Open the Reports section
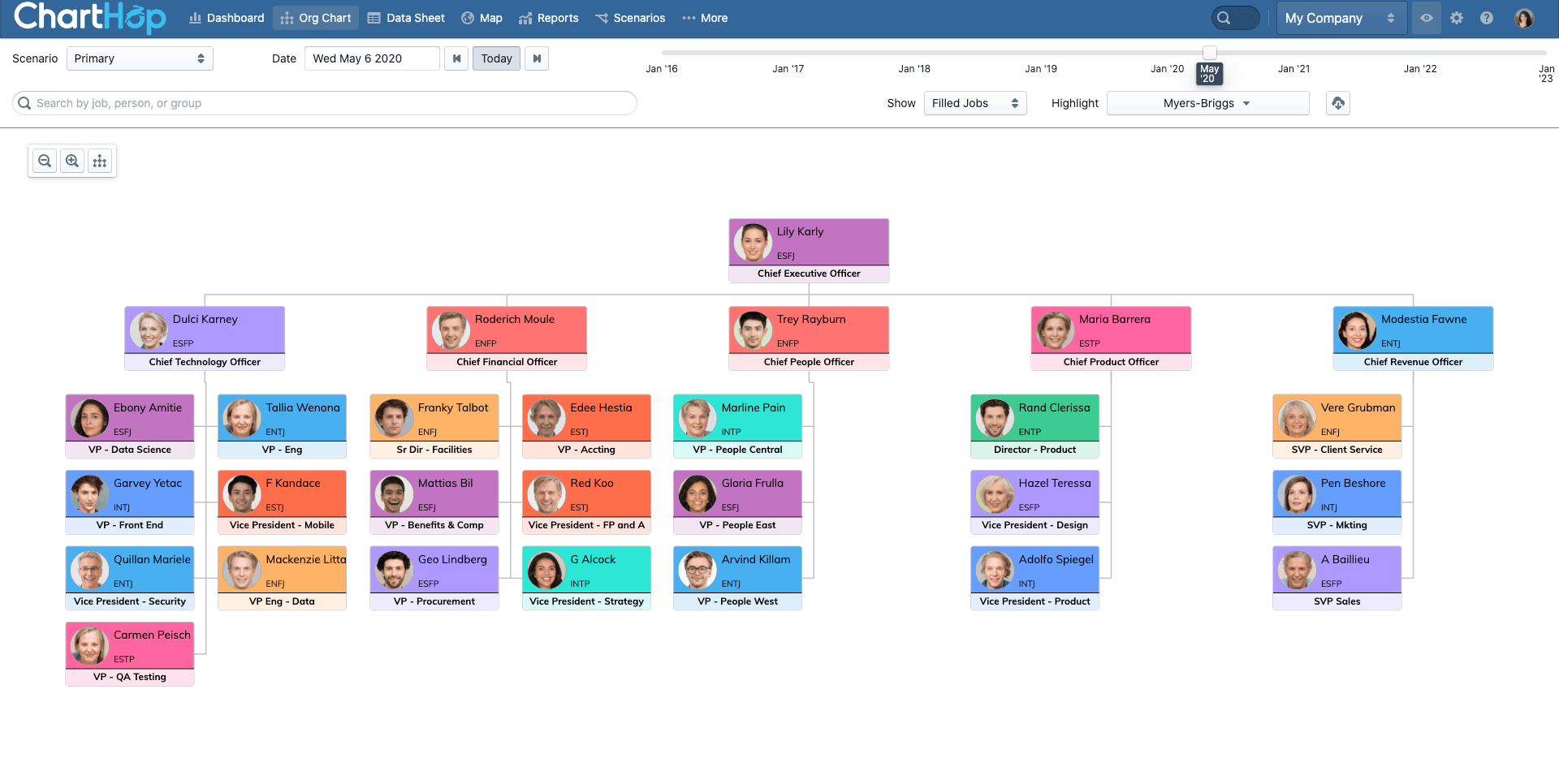Viewport: 1559px width, 784px height. pos(549,17)
